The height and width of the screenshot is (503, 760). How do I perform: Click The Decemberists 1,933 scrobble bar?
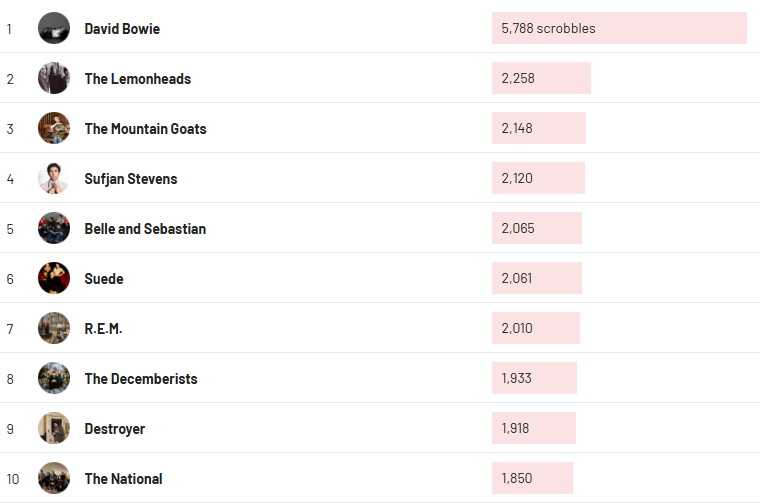(x=534, y=378)
